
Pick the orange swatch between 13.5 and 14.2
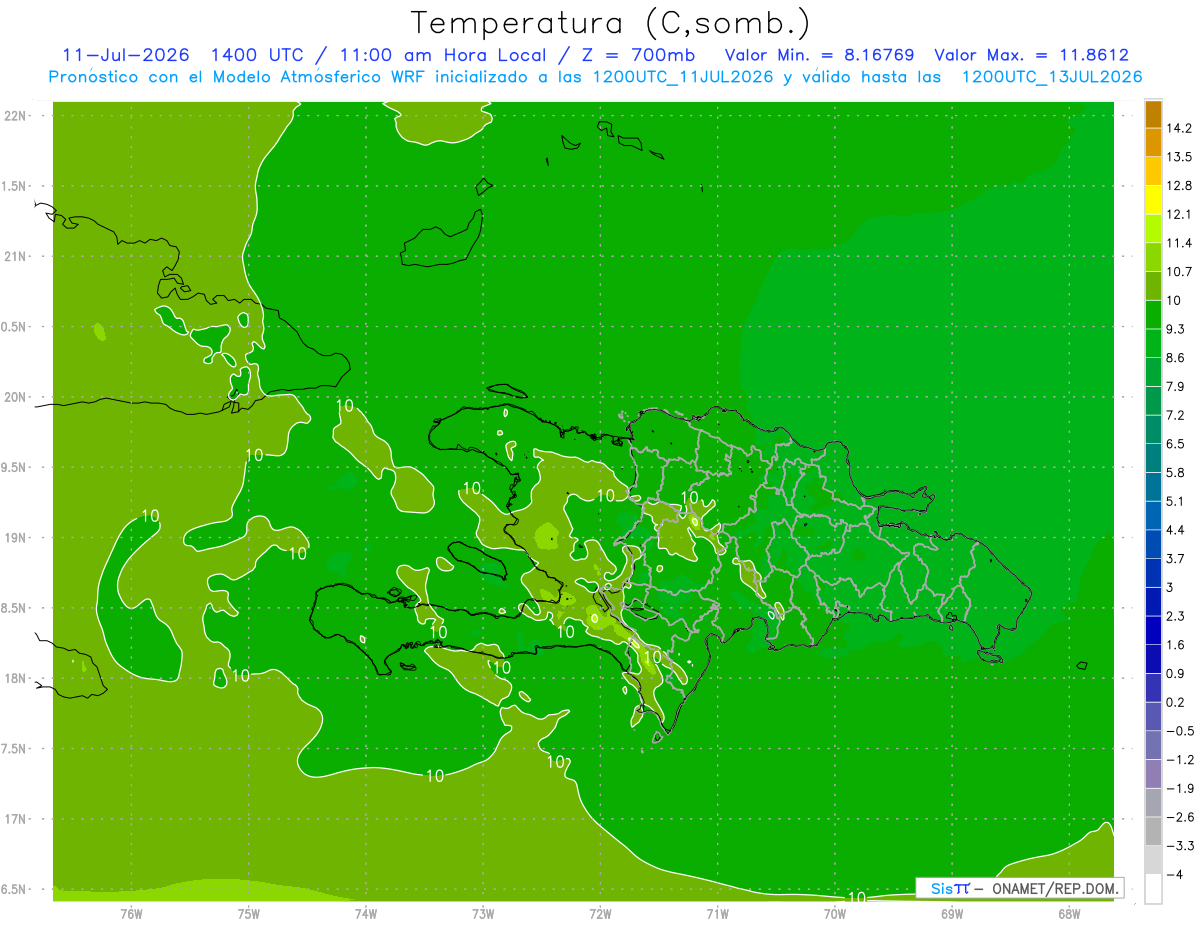[1153, 143]
